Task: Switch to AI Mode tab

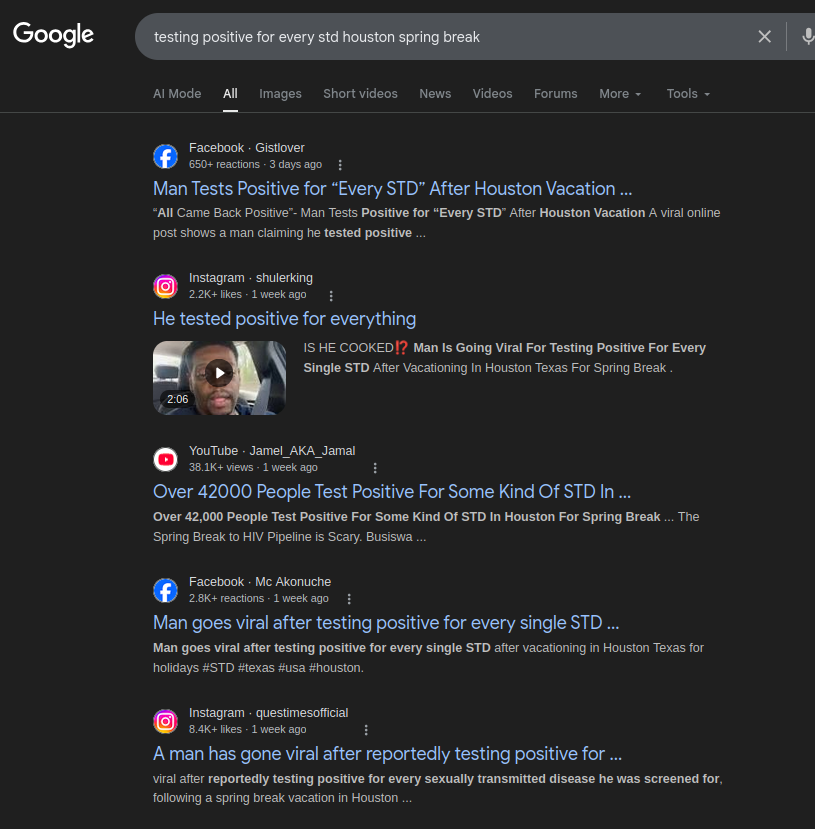Action: [177, 94]
